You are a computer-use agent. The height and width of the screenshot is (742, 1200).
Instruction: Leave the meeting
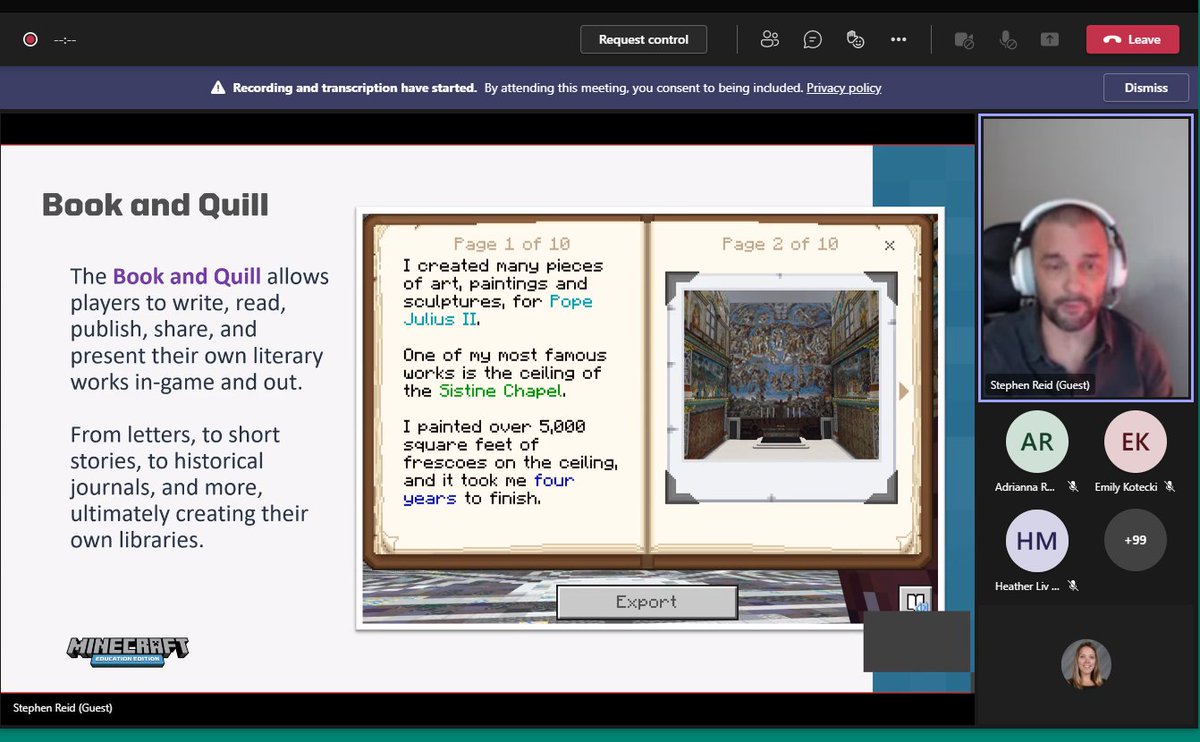point(1132,40)
